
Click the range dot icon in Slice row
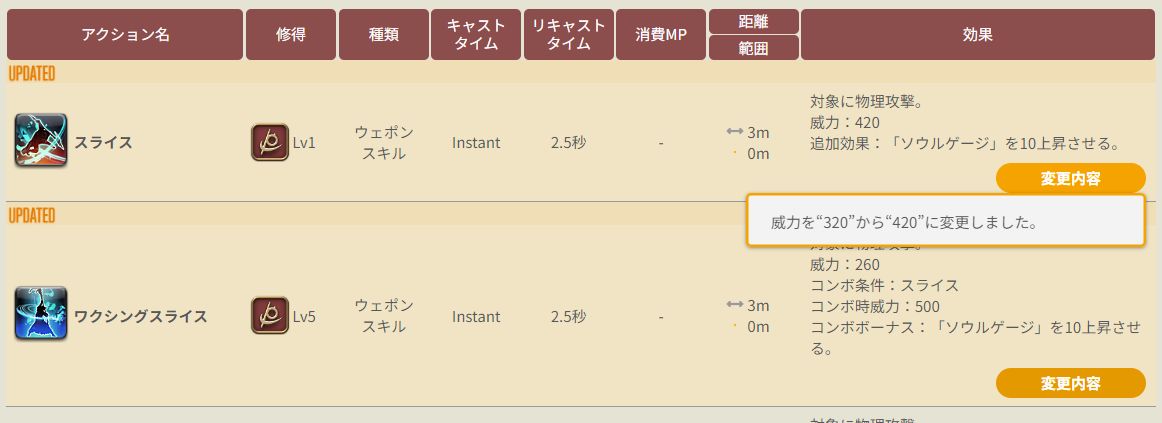point(735,153)
